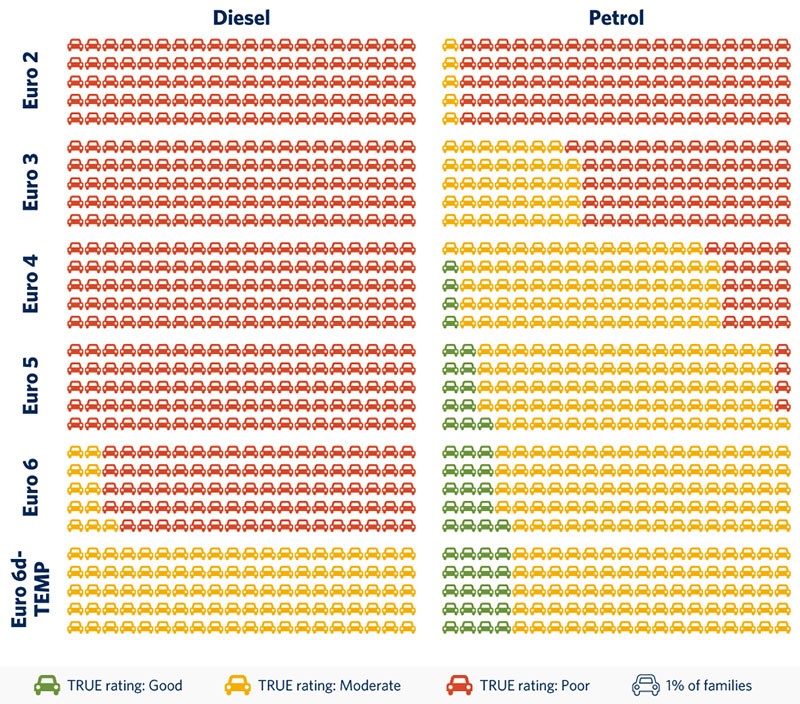The width and height of the screenshot is (800, 704).
Task: Click the top-left red car in Diesel Euro 2 grid
Action: (75, 45)
